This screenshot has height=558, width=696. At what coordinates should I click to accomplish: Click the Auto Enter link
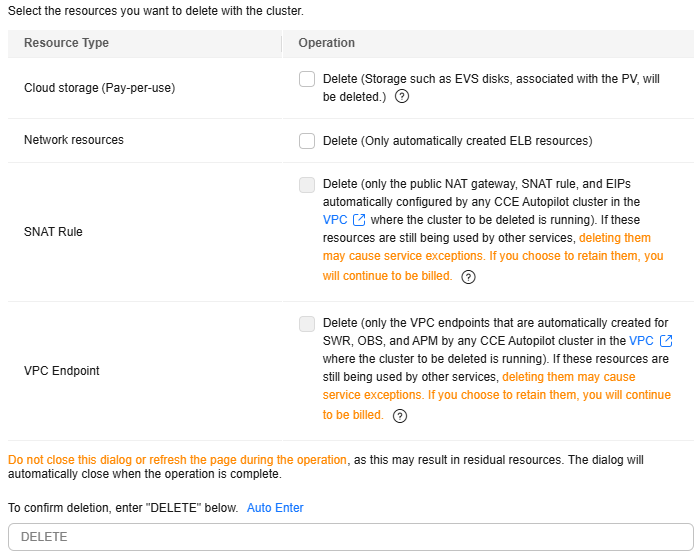(275, 508)
